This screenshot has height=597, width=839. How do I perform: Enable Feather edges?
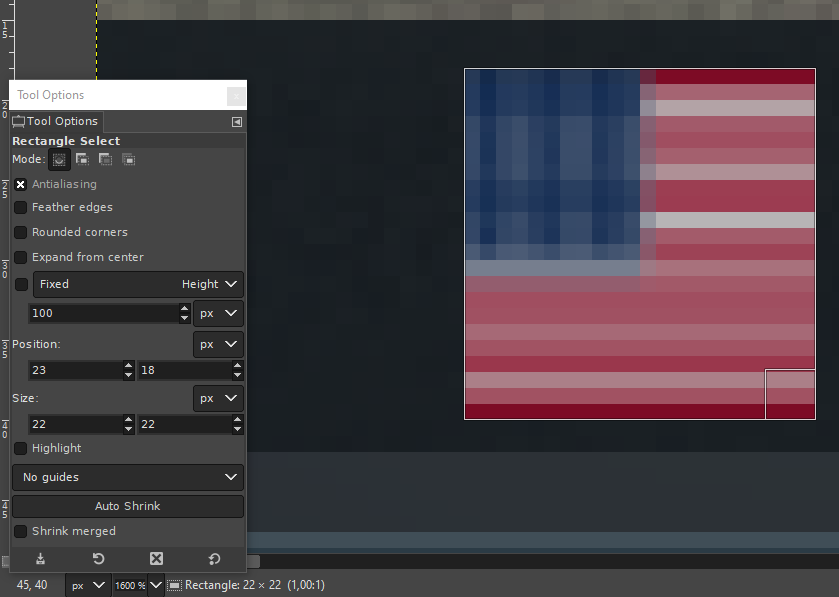click(x=20, y=208)
